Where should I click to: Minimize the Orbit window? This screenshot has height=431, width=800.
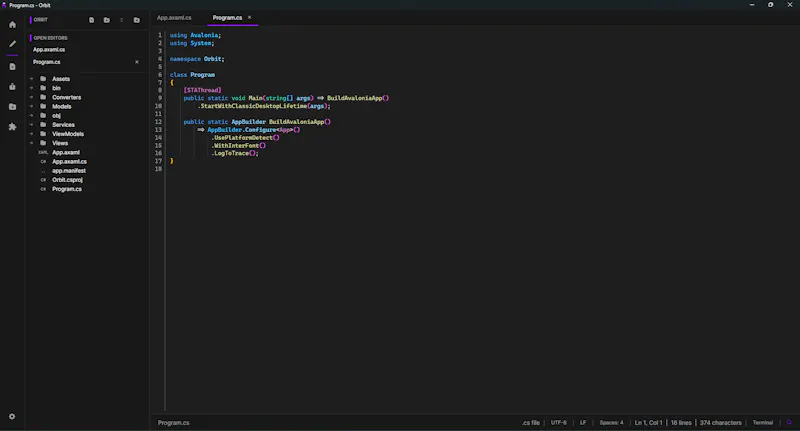752,5
